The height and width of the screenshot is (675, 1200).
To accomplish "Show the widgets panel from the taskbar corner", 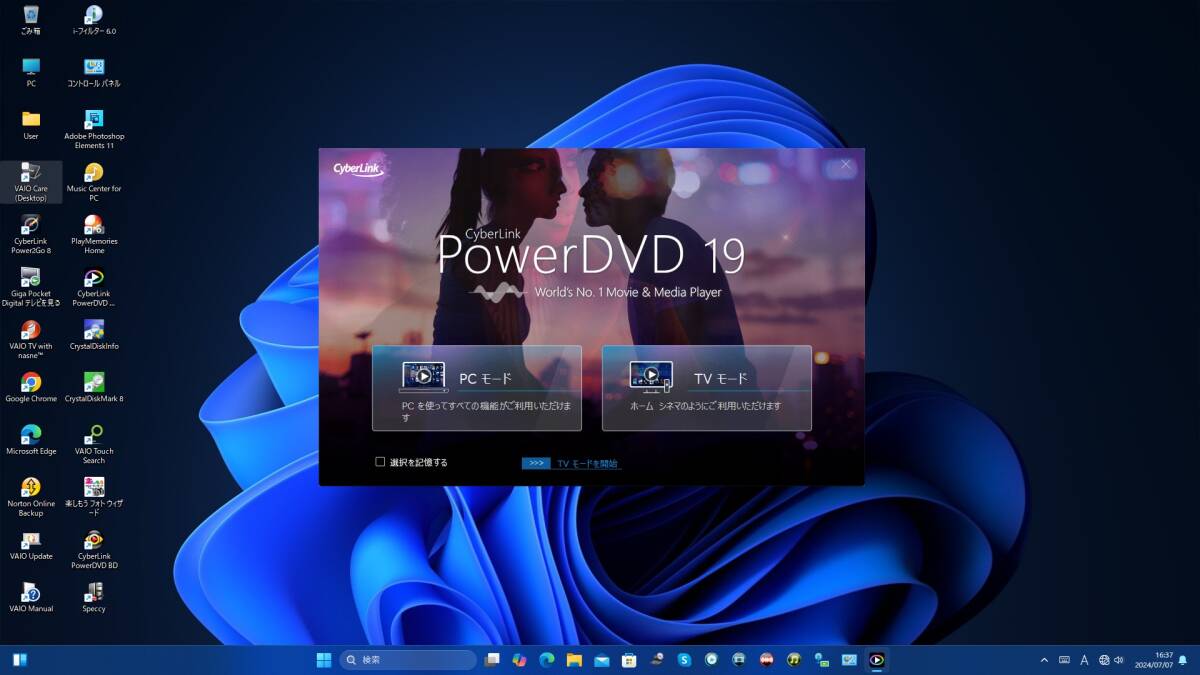I will click(20, 660).
